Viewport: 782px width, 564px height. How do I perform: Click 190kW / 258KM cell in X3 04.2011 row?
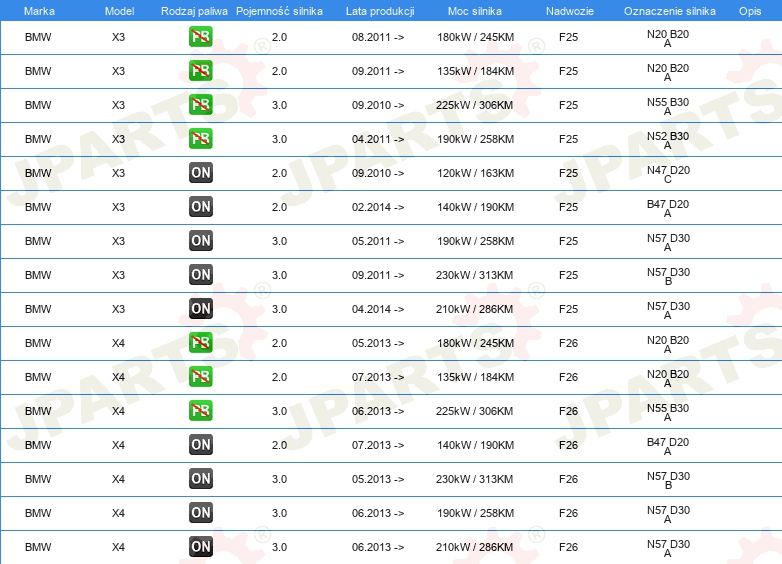[475, 139]
